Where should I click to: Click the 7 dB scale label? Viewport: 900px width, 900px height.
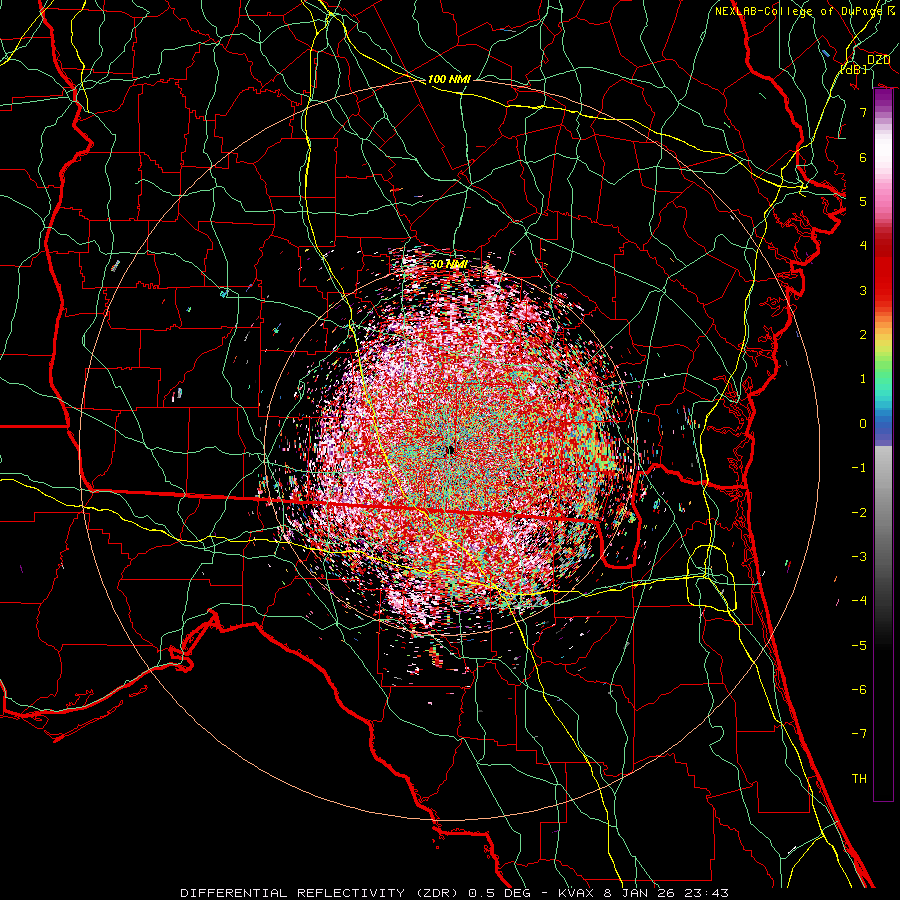coord(863,112)
